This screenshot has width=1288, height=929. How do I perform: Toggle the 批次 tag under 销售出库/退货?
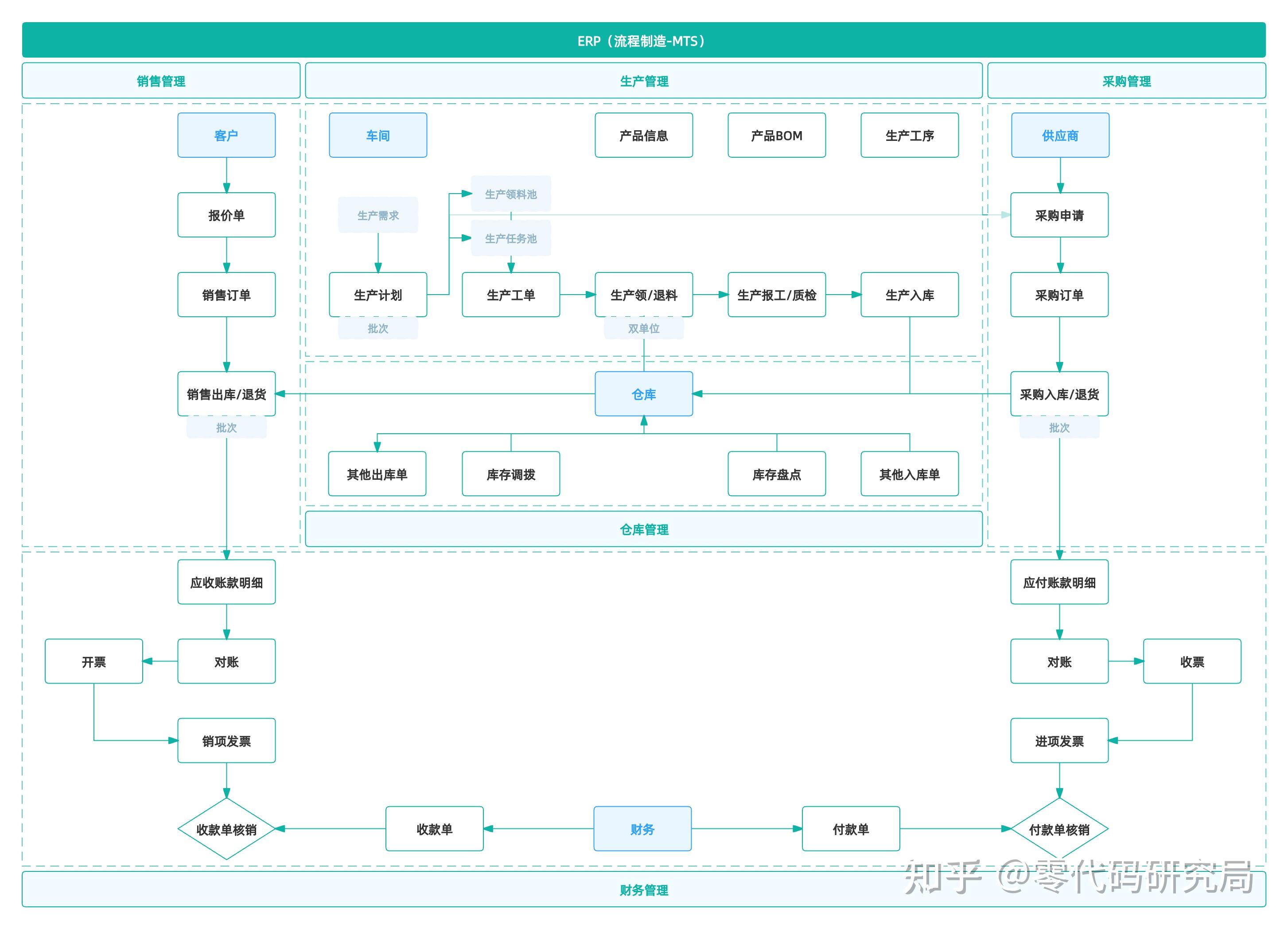pyautogui.click(x=226, y=428)
